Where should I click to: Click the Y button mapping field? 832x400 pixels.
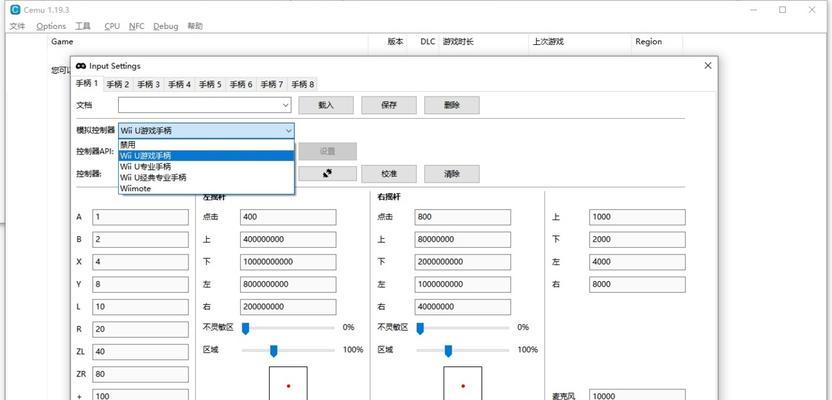tap(140, 284)
